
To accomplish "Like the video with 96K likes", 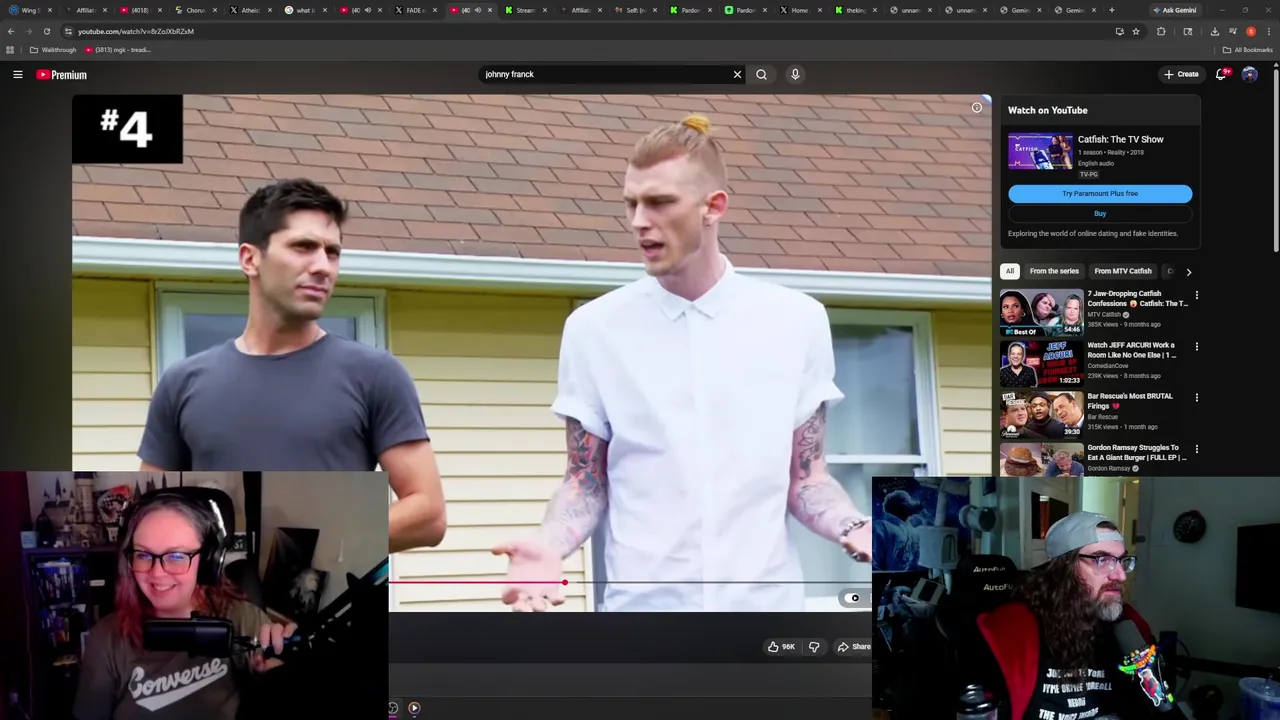I will click(780, 647).
